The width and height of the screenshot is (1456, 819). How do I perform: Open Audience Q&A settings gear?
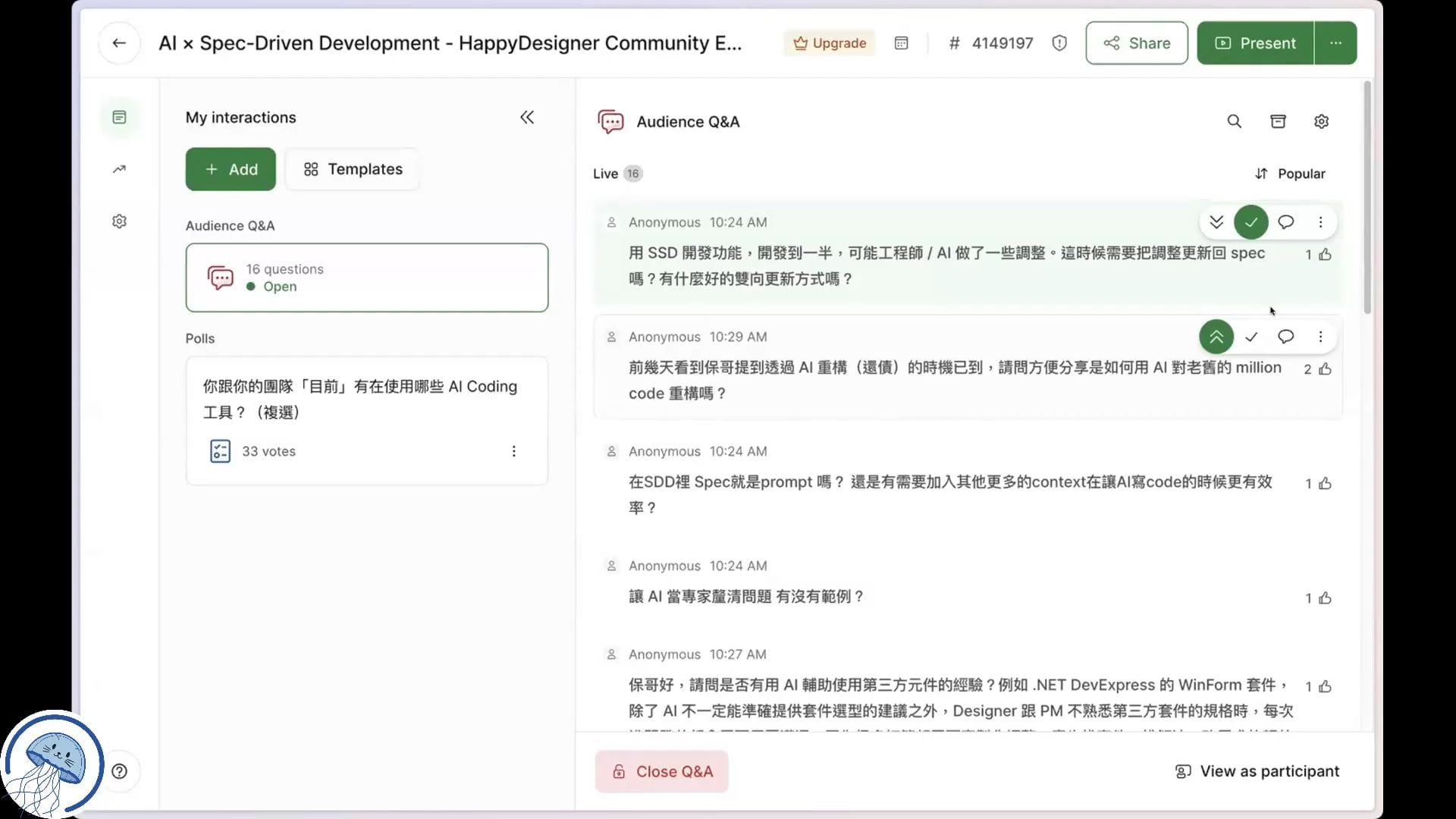click(x=1321, y=121)
